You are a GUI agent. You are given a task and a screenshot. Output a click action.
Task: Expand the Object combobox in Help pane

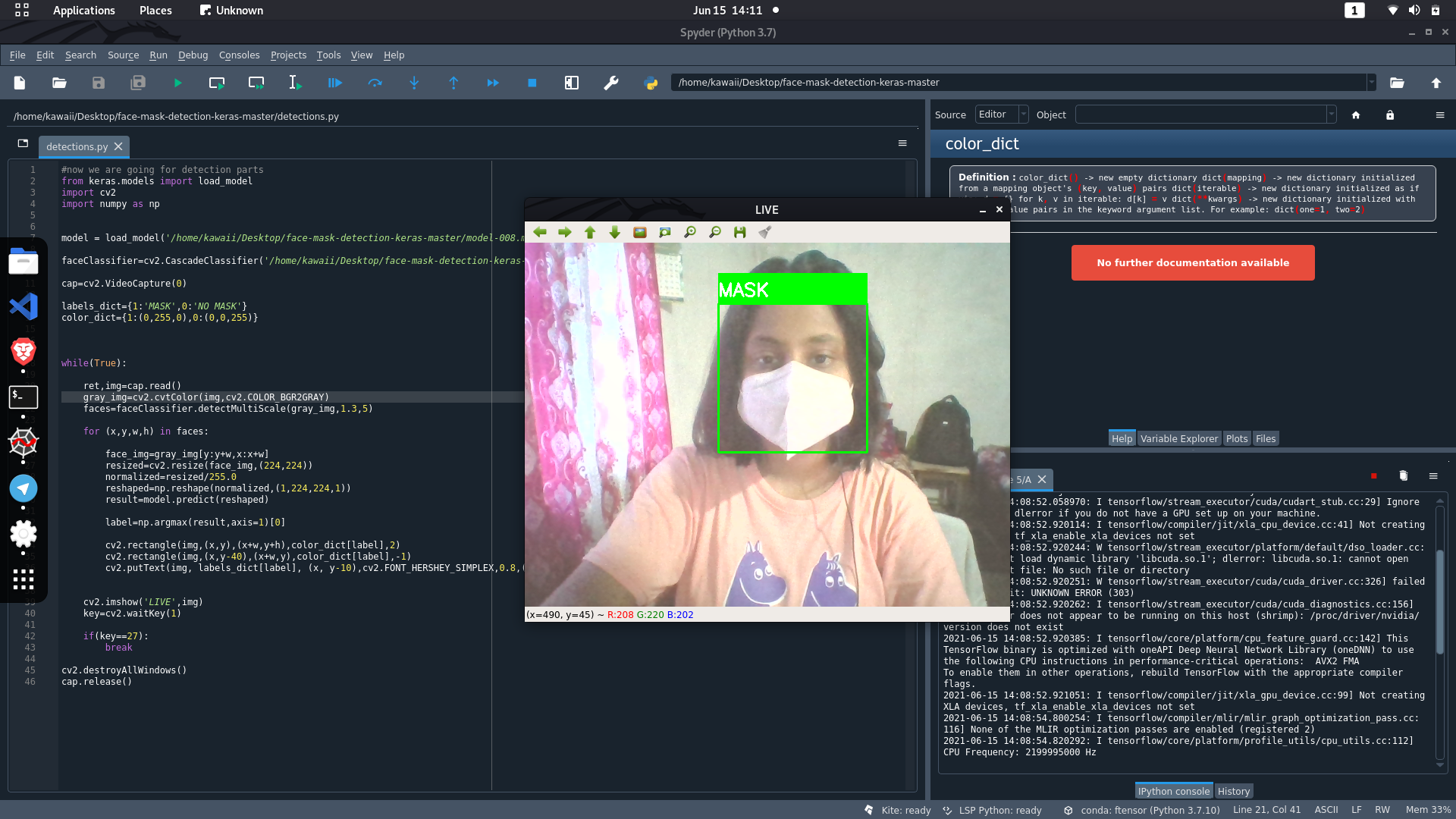(x=1332, y=115)
